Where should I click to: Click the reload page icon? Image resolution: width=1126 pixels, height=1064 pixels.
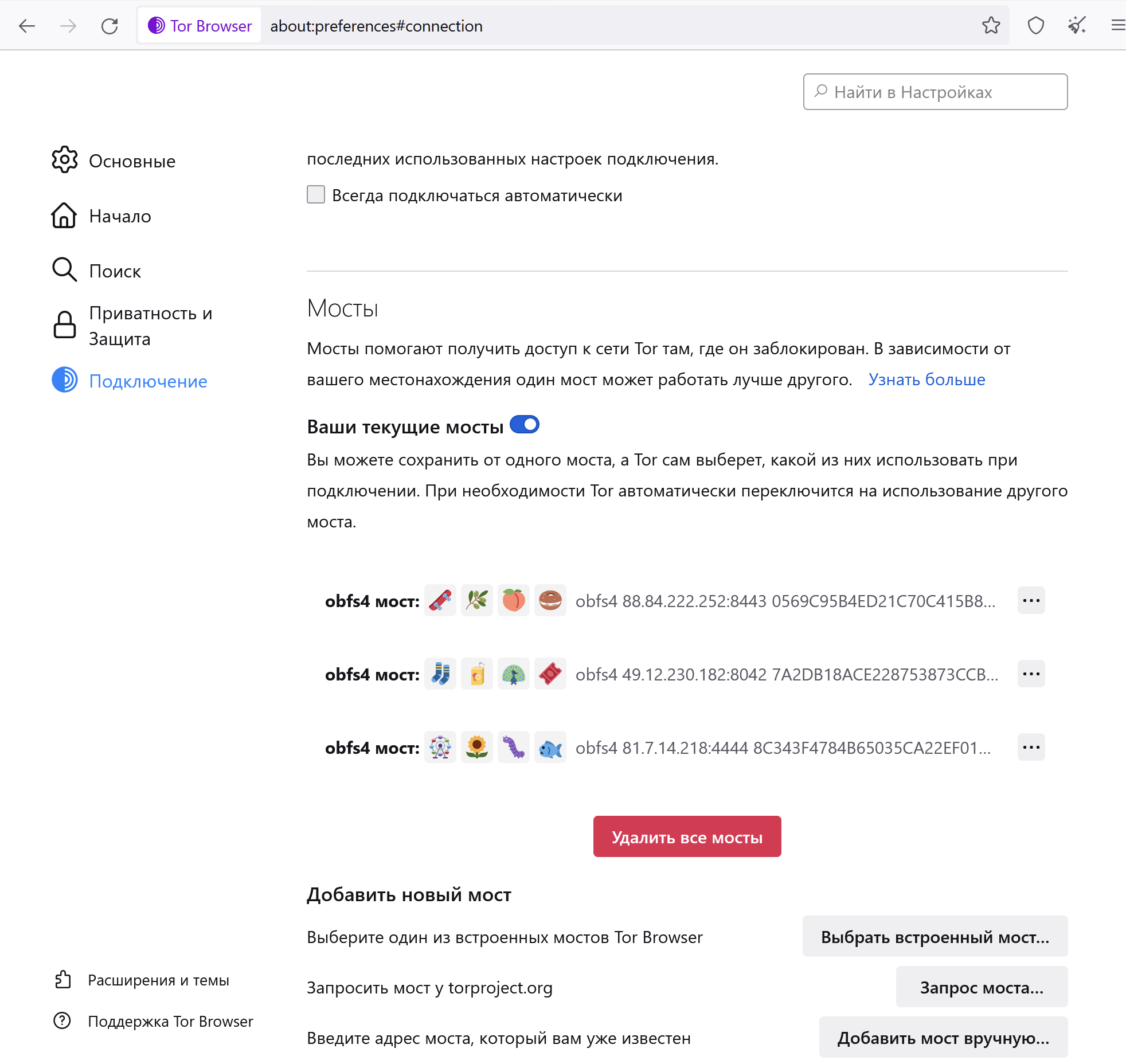pyautogui.click(x=110, y=26)
